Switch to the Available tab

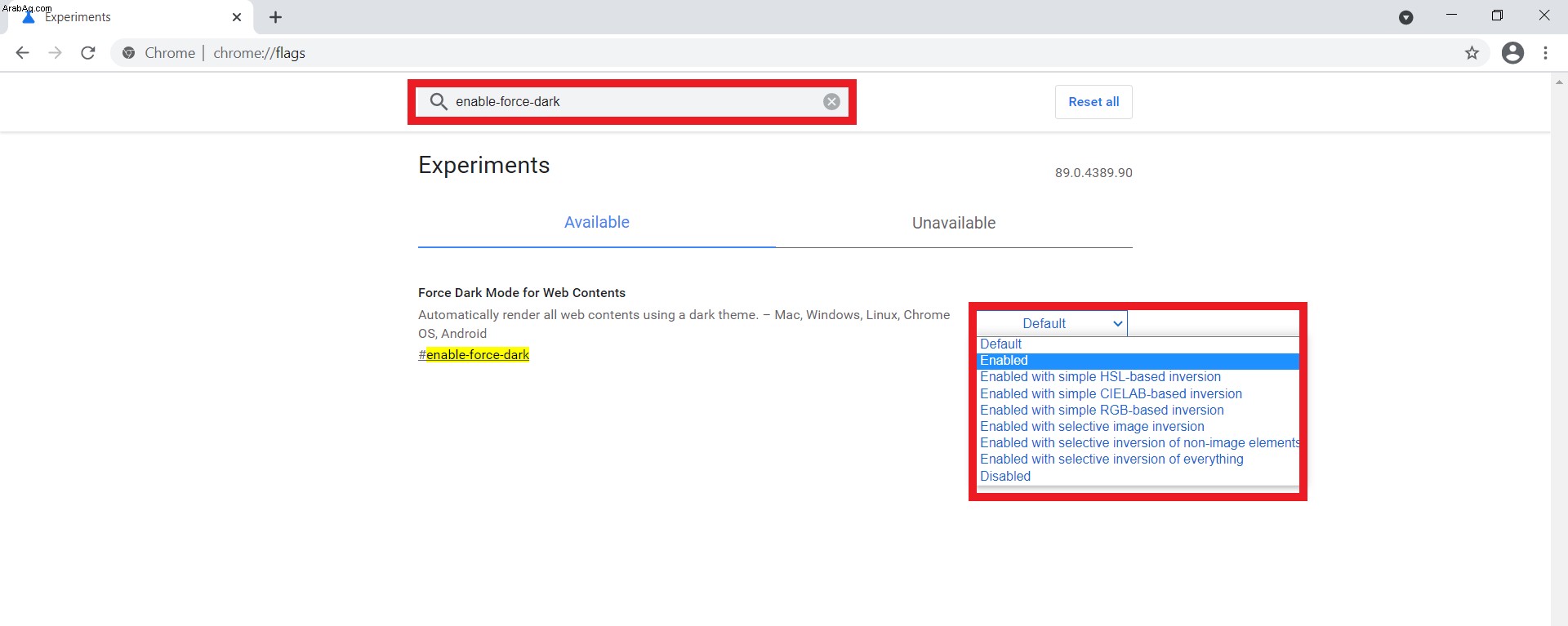(597, 222)
